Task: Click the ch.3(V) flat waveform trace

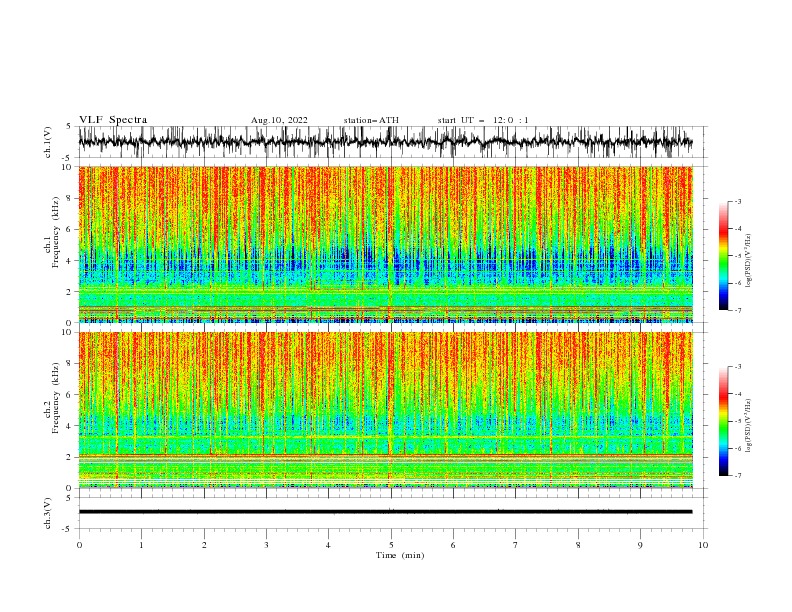Action: coord(386,512)
